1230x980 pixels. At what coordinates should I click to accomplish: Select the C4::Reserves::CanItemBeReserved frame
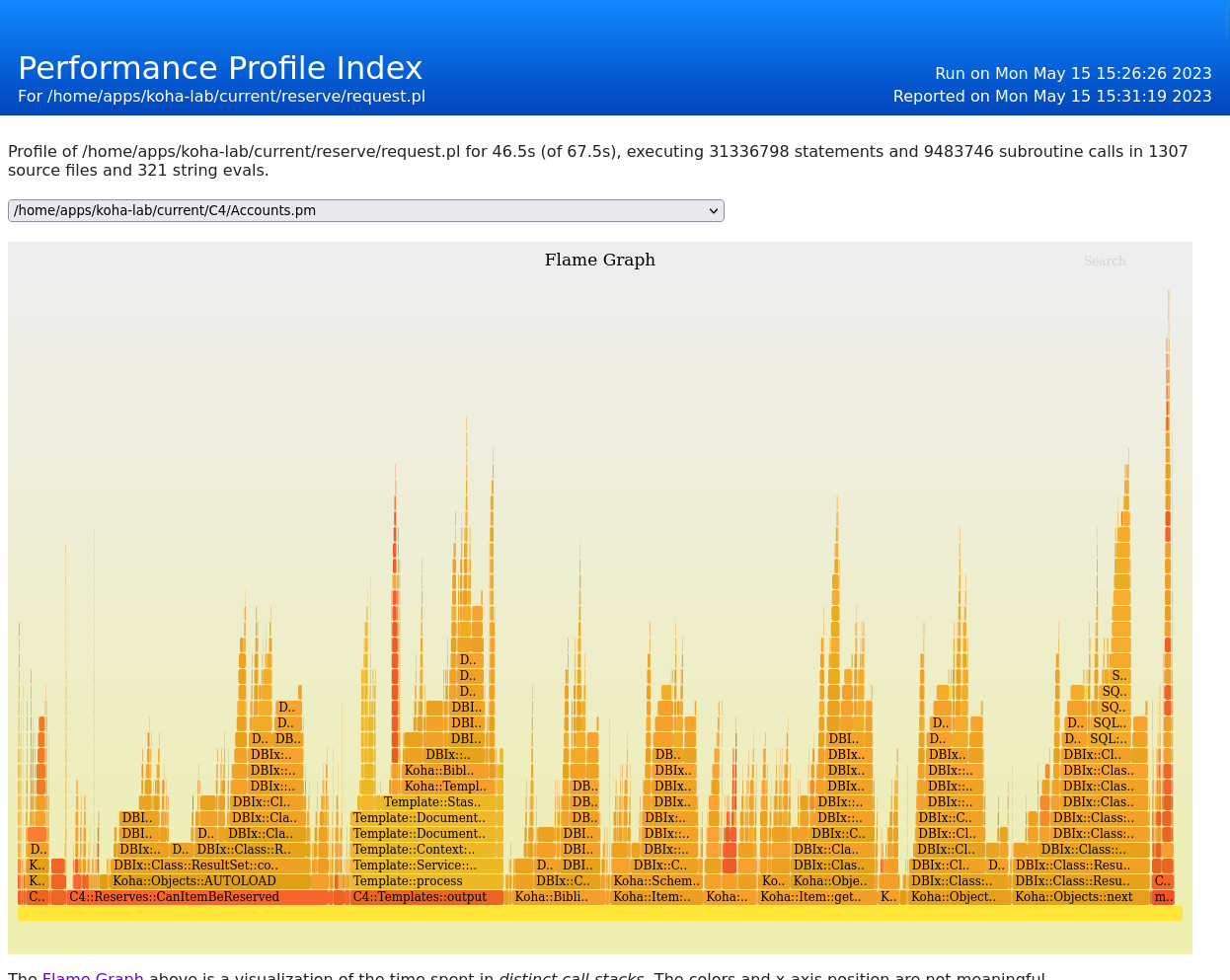click(175, 897)
